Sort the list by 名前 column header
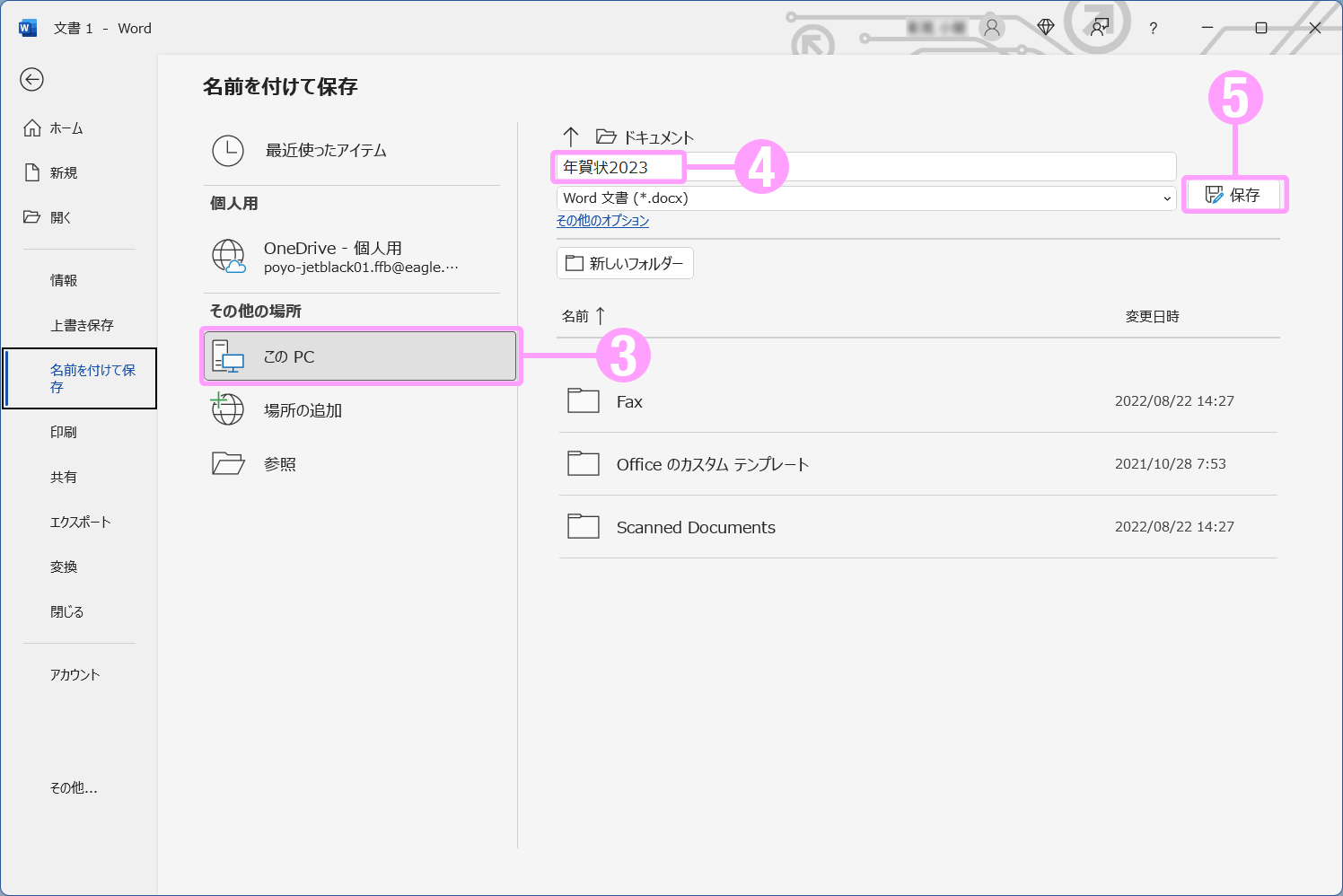Viewport: 1343px width, 896px height. tap(575, 316)
